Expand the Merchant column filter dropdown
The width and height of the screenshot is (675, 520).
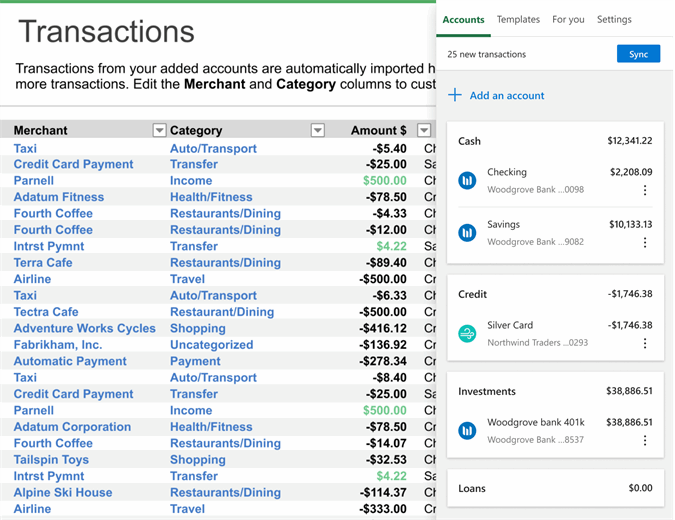click(159, 130)
